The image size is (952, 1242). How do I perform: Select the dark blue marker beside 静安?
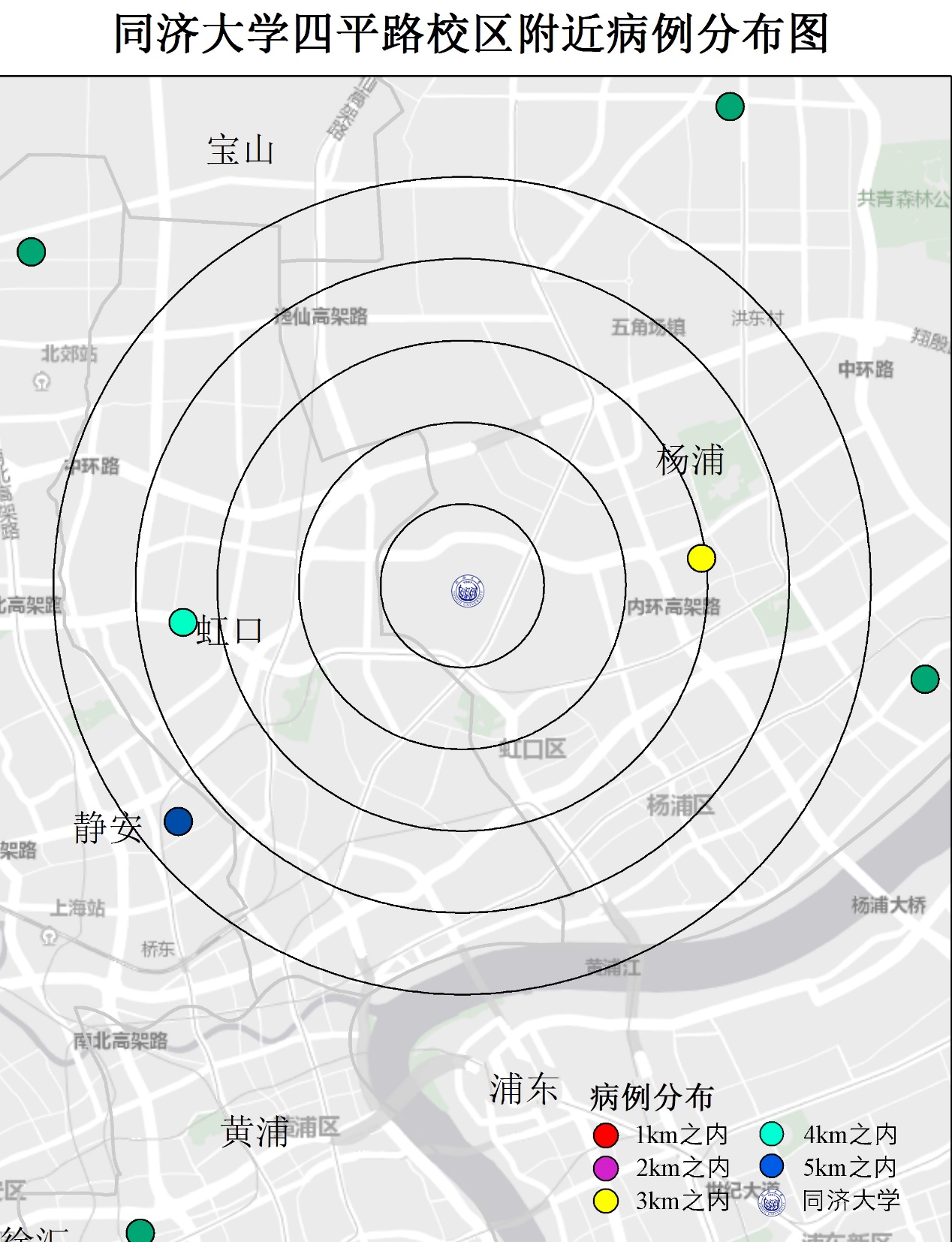(178, 821)
